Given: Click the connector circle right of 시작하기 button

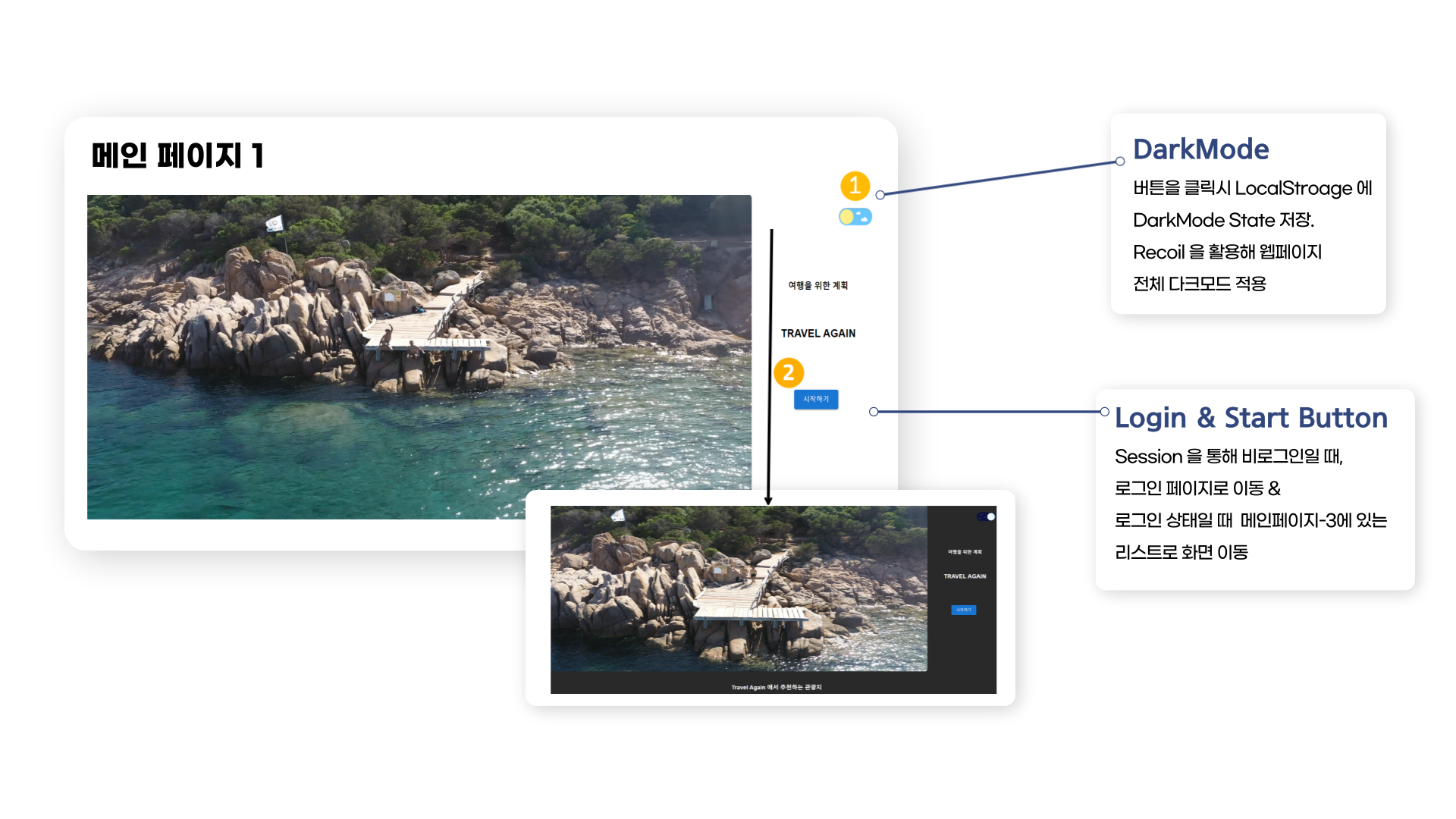Looking at the screenshot, I should coord(874,412).
